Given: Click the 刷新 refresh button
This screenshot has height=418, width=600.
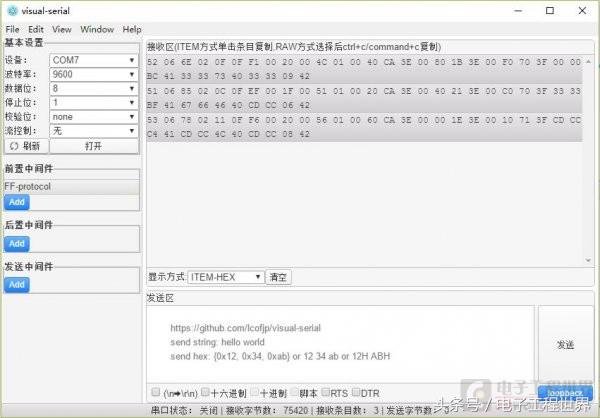Looking at the screenshot, I should [x=26, y=146].
